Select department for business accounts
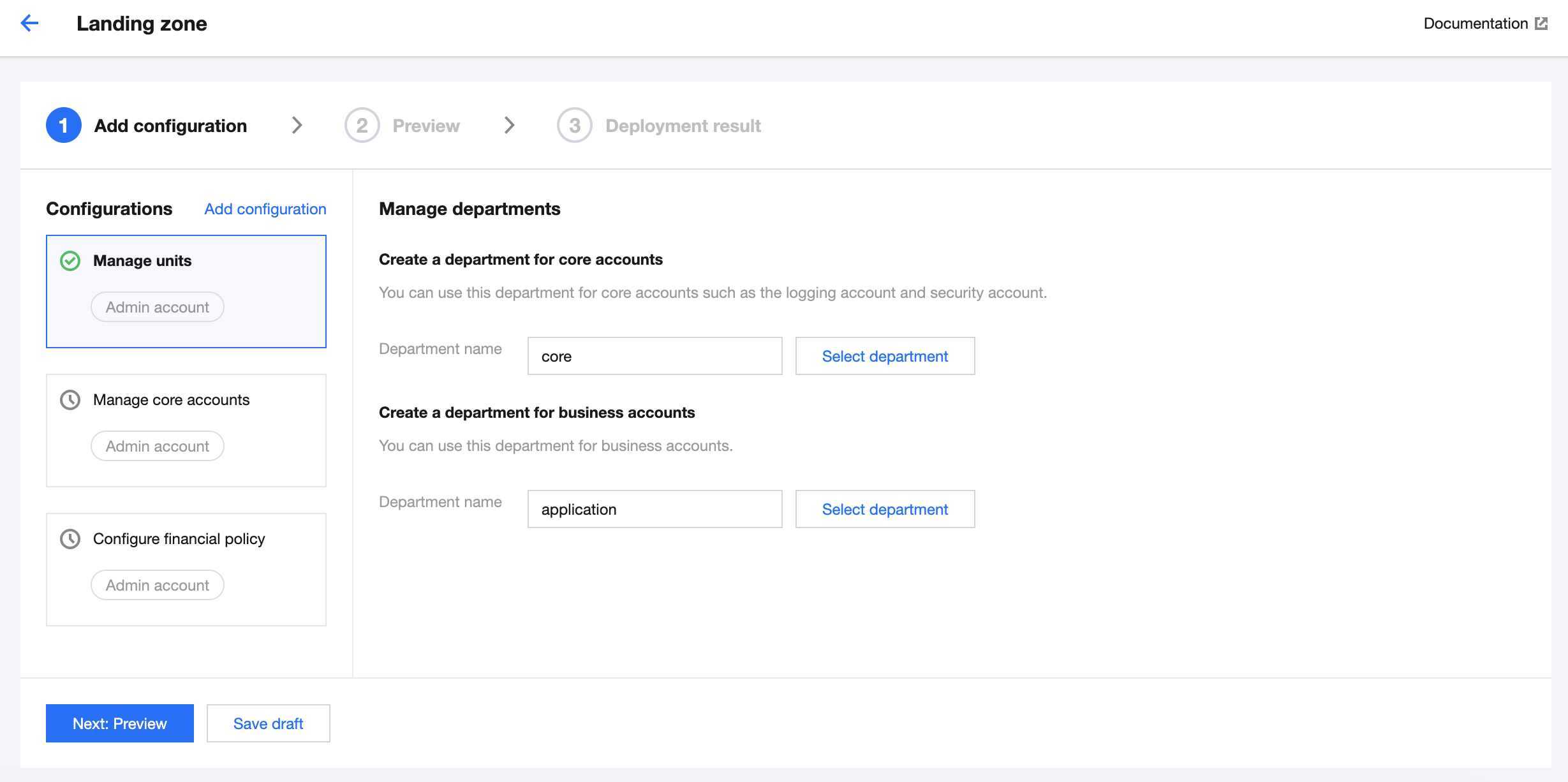Viewport: 1568px width, 782px height. point(885,509)
